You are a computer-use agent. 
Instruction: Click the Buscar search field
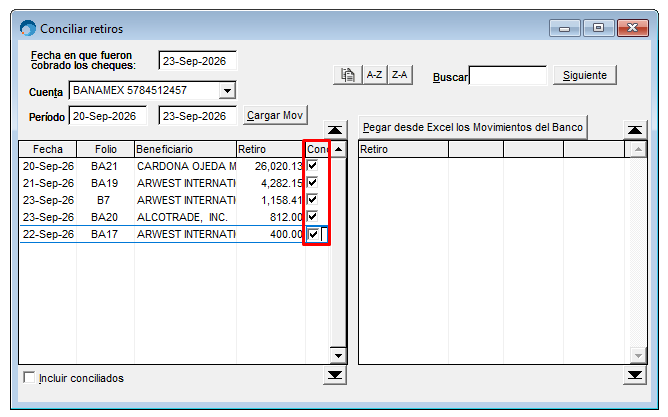(507, 75)
